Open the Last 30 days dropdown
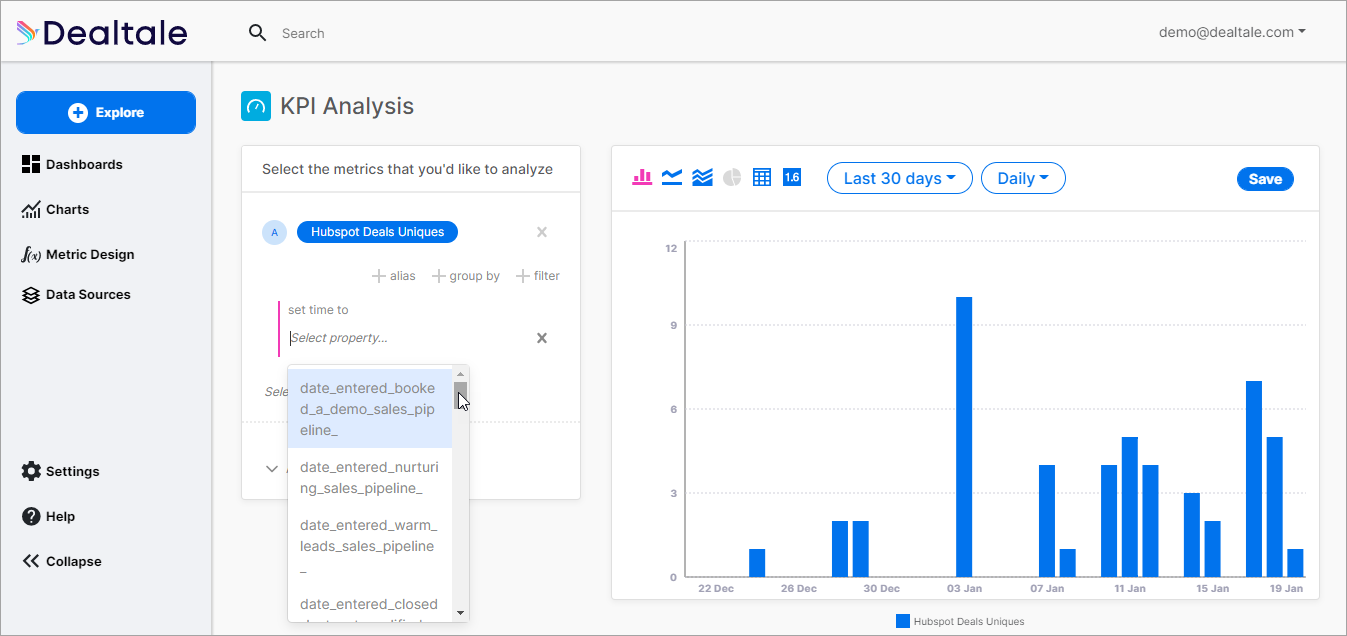 coord(899,178)
